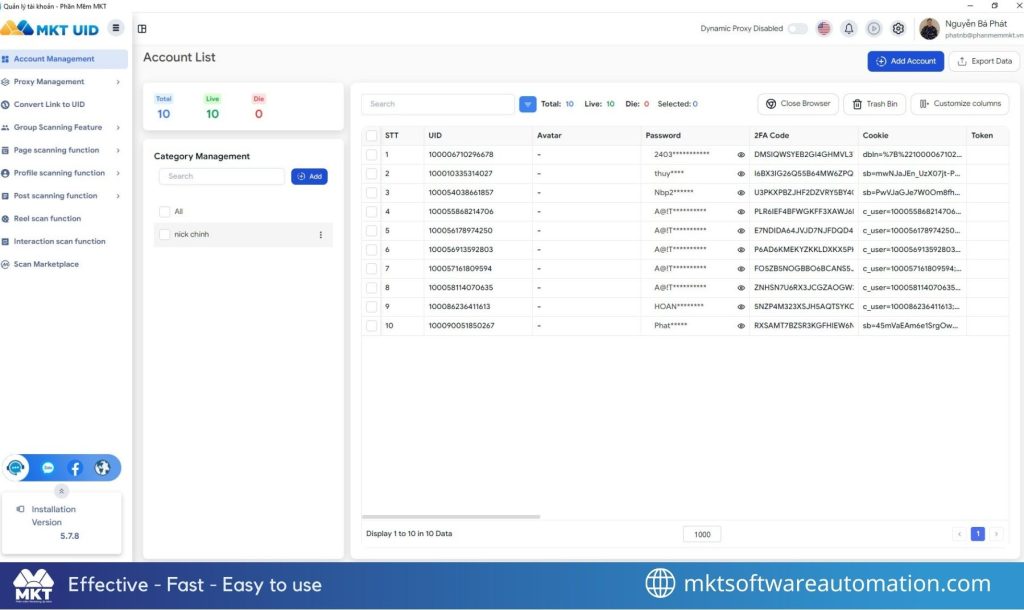Open the filter funnel beside the search box

click(525, 103)
